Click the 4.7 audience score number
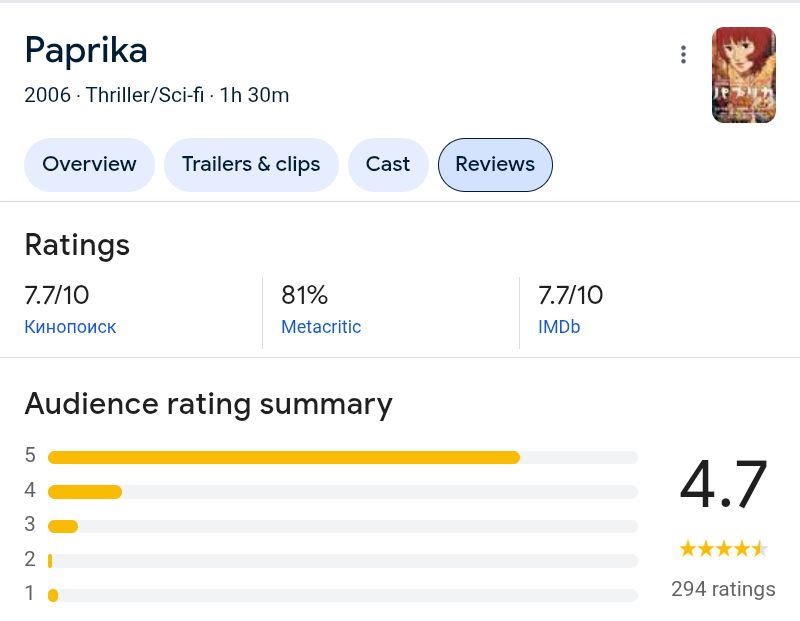 point(723,485)
